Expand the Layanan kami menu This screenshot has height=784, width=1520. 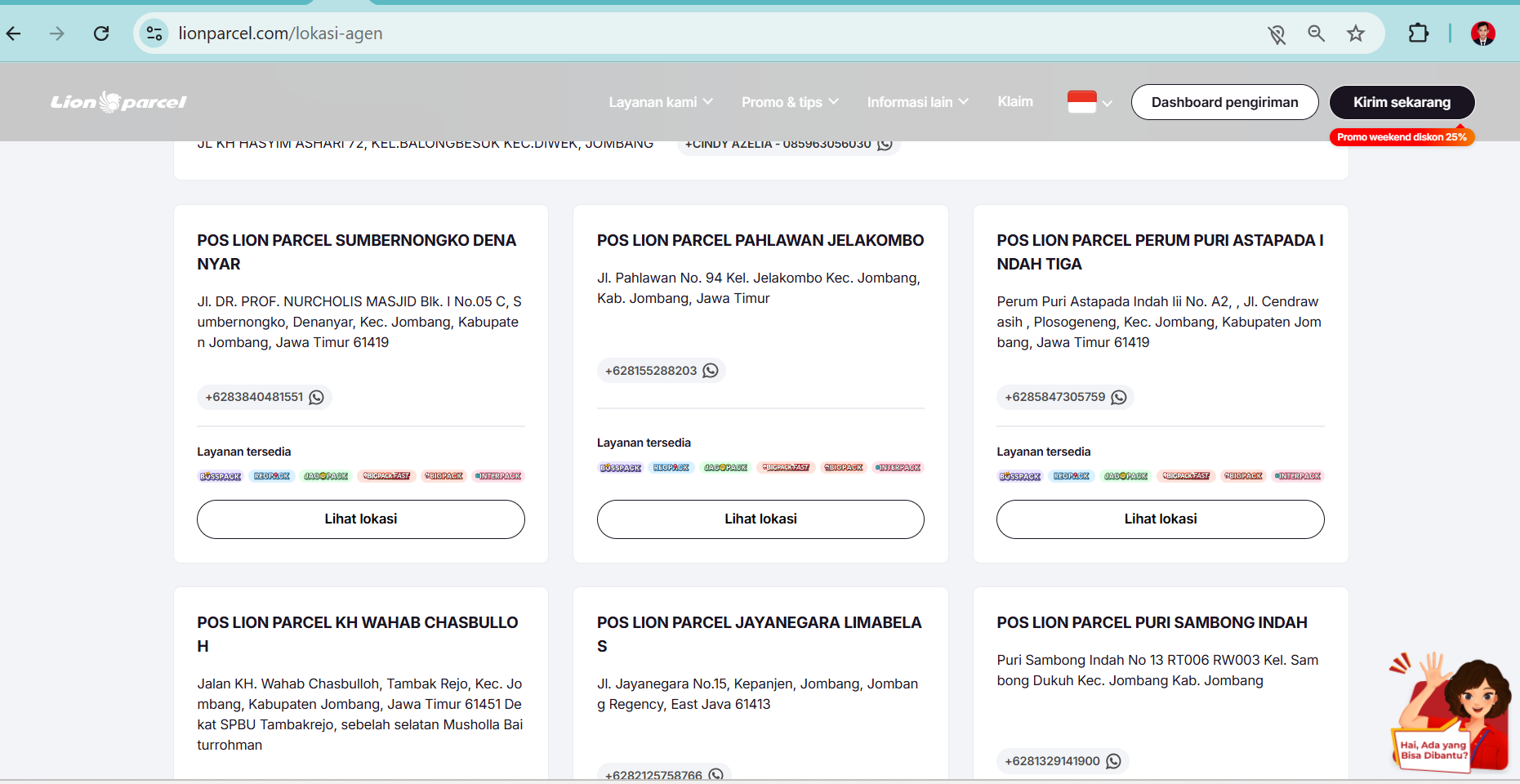point(661,102)
